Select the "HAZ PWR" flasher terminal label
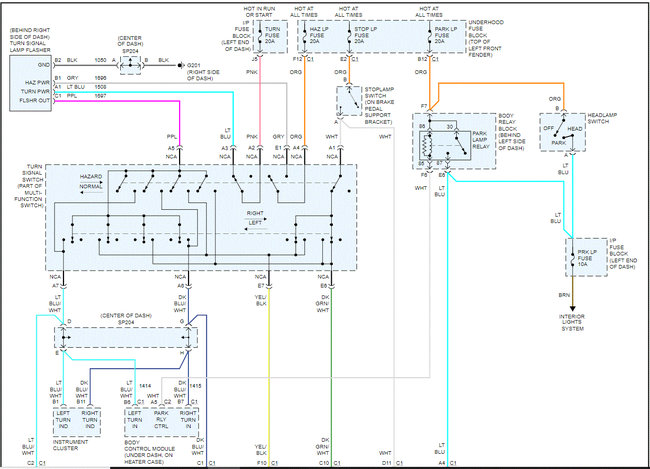The image size is (650, 469). pyautogui.click(x=37, y=83)
